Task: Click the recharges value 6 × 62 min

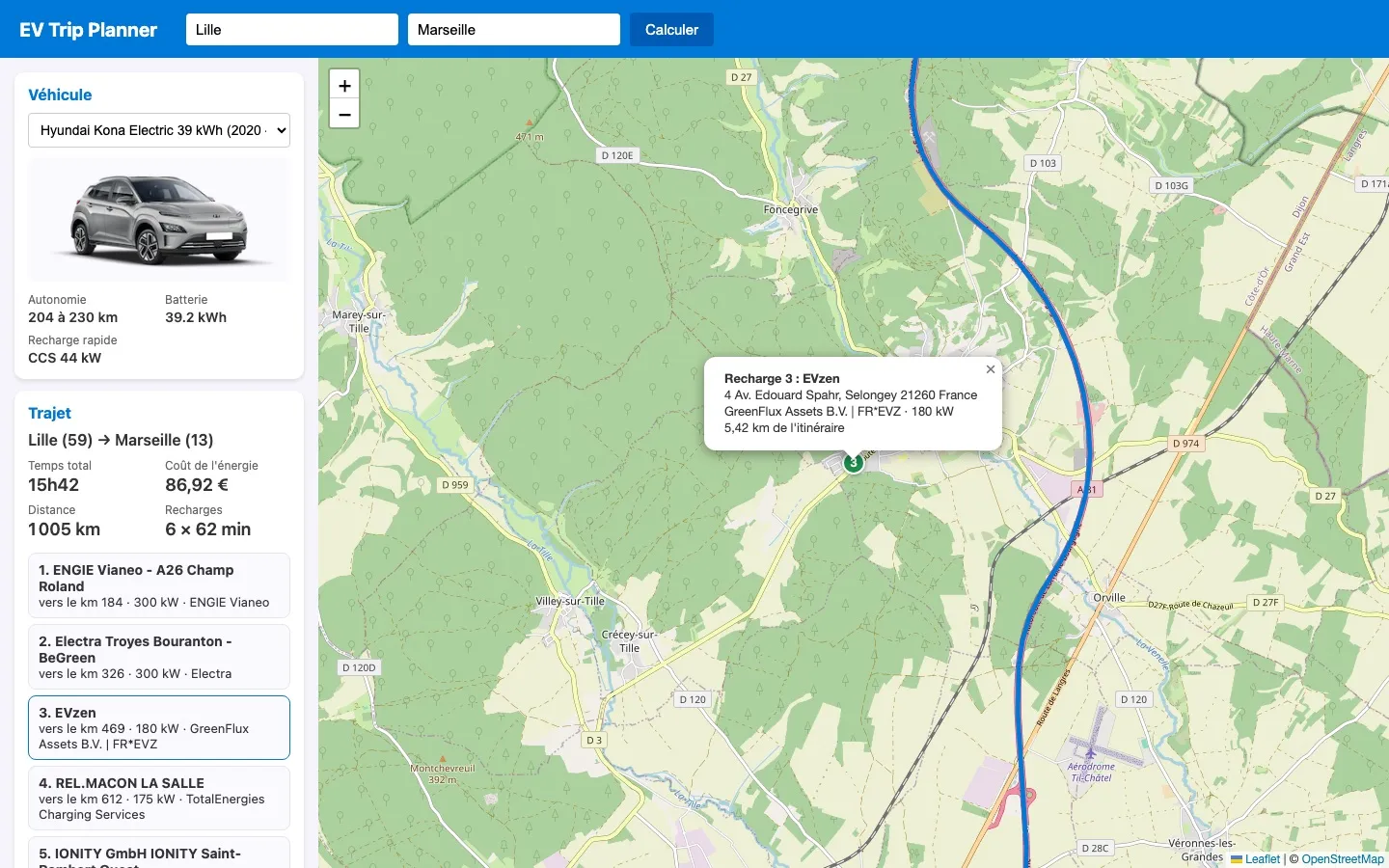Action: pyautogui.click(x=207, y=529)
